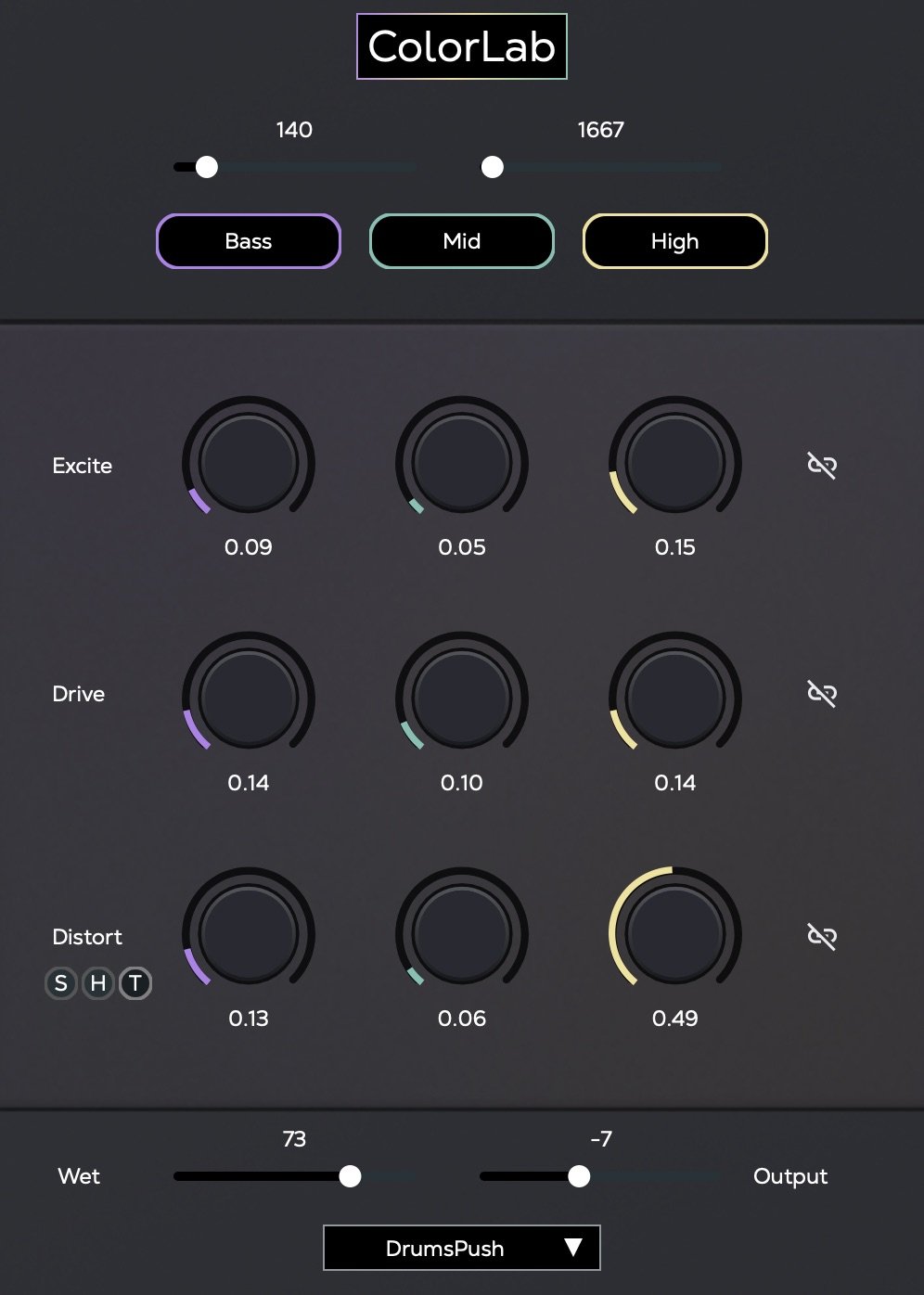Viewport: 924px width, 1295px height.
Task: Click the Distort High value 0.49
Action: (675, 1019)
